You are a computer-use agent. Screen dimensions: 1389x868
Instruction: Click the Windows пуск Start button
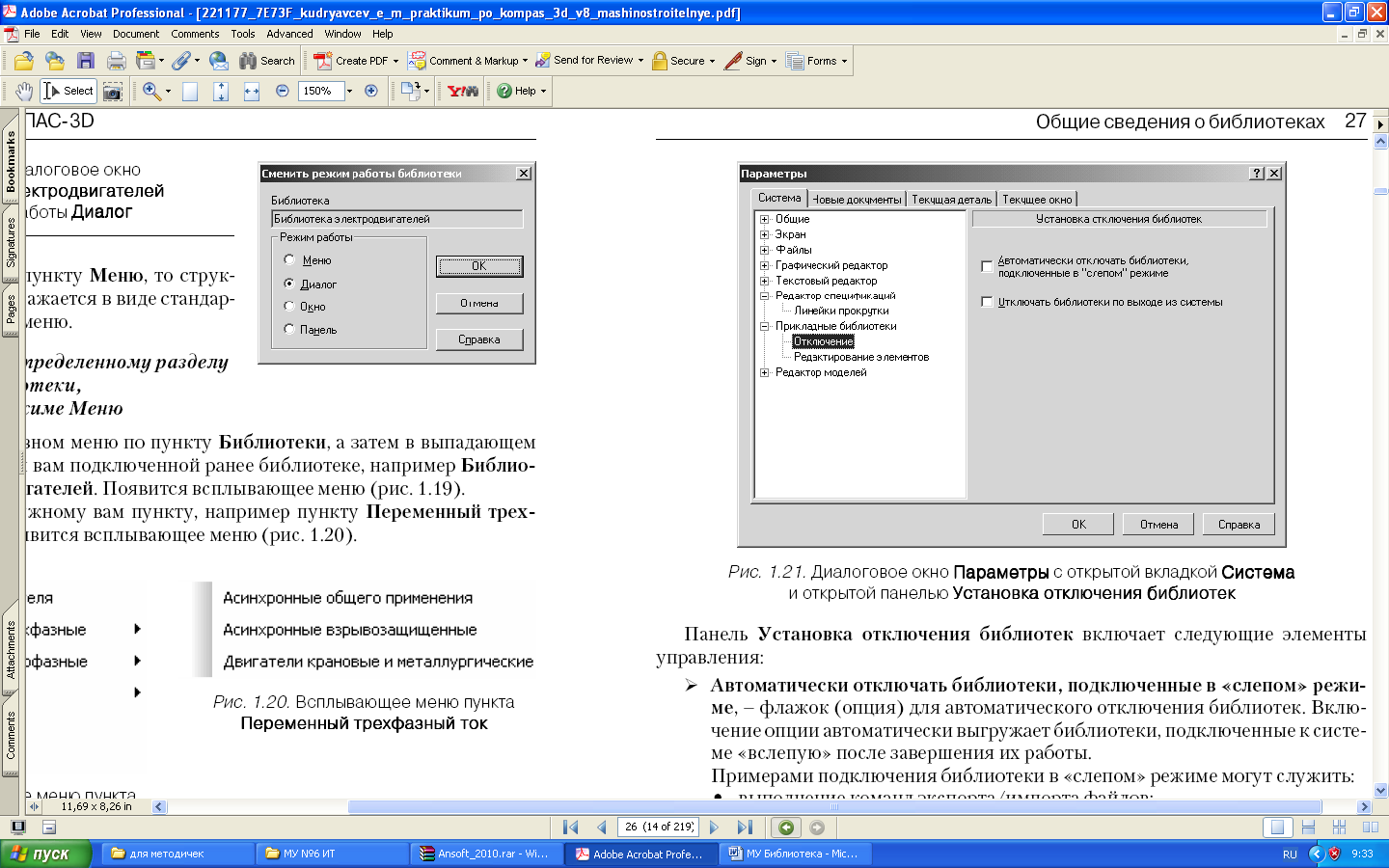45,854
